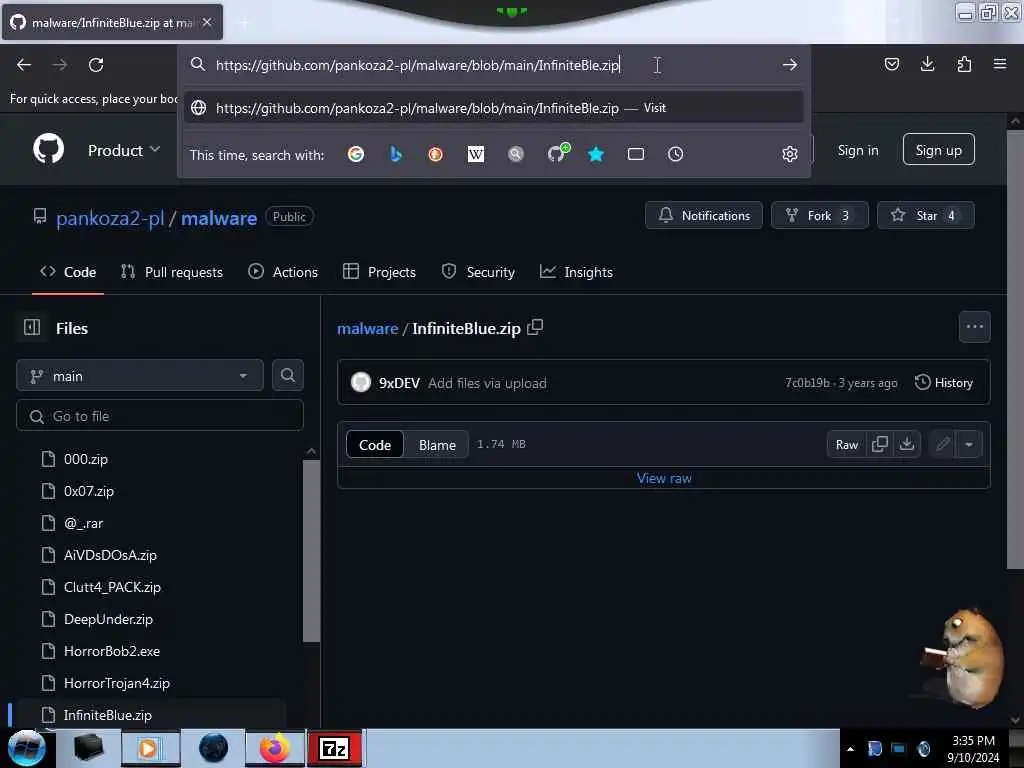This screenshot has height=768, width=1024.
Task: Open Firefox from the taskbar
Action: (x=274, y=748)
